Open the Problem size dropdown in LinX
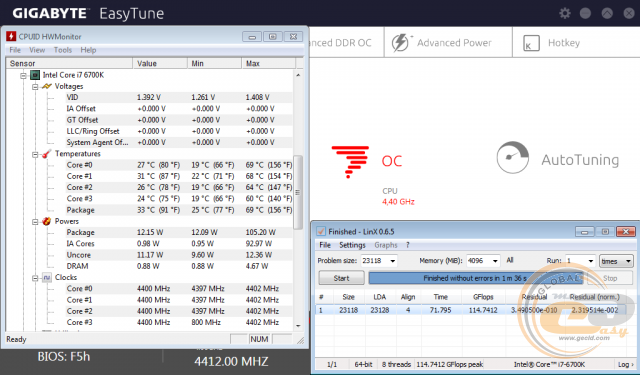640x375 pixels. click(x=392, y=261)
